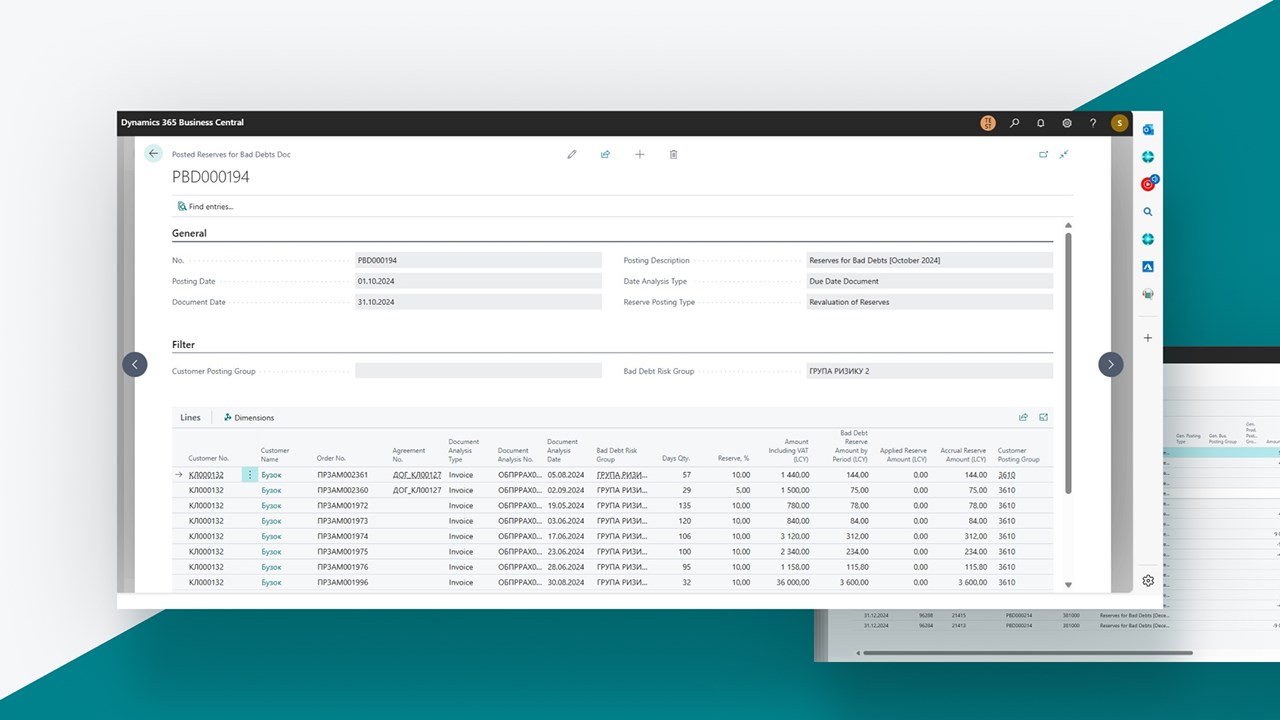Click the Order No. column header
Screen dimensions: 1280x720
(331, 459)
